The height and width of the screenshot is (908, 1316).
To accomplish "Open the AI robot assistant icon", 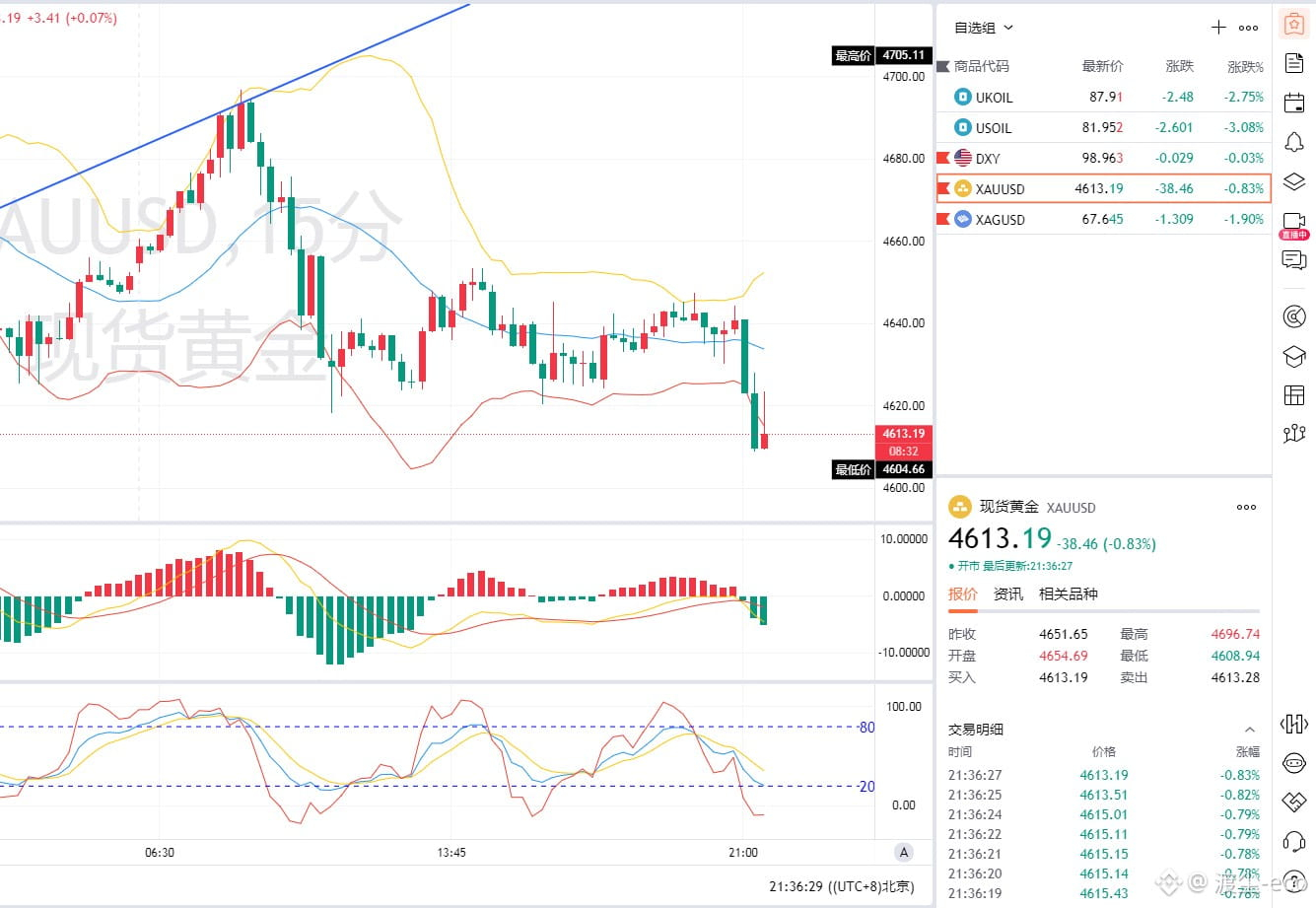I will 1294,763.
